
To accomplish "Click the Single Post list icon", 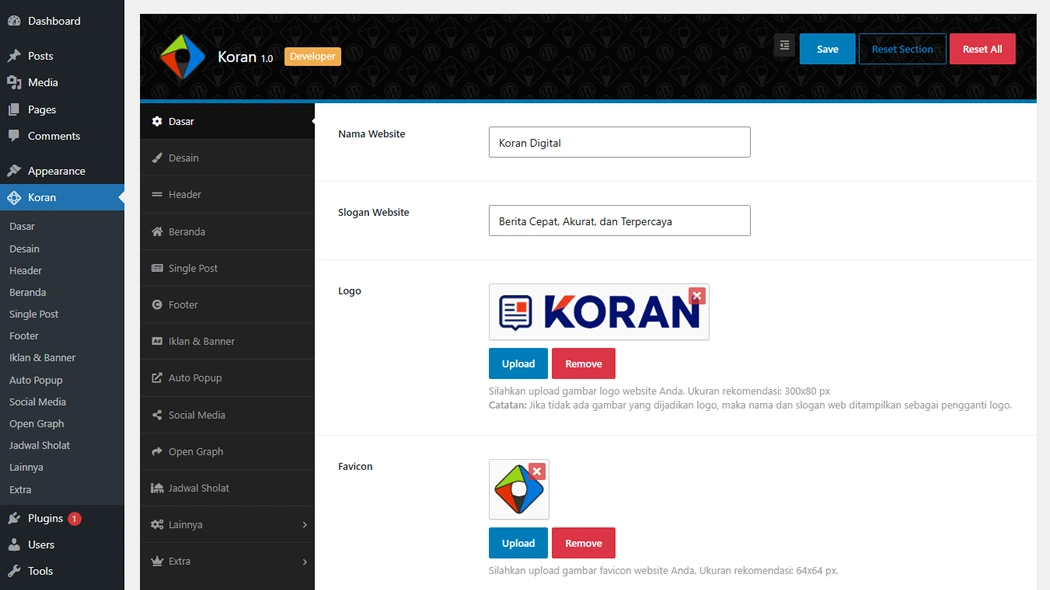I will pos(157,268).
